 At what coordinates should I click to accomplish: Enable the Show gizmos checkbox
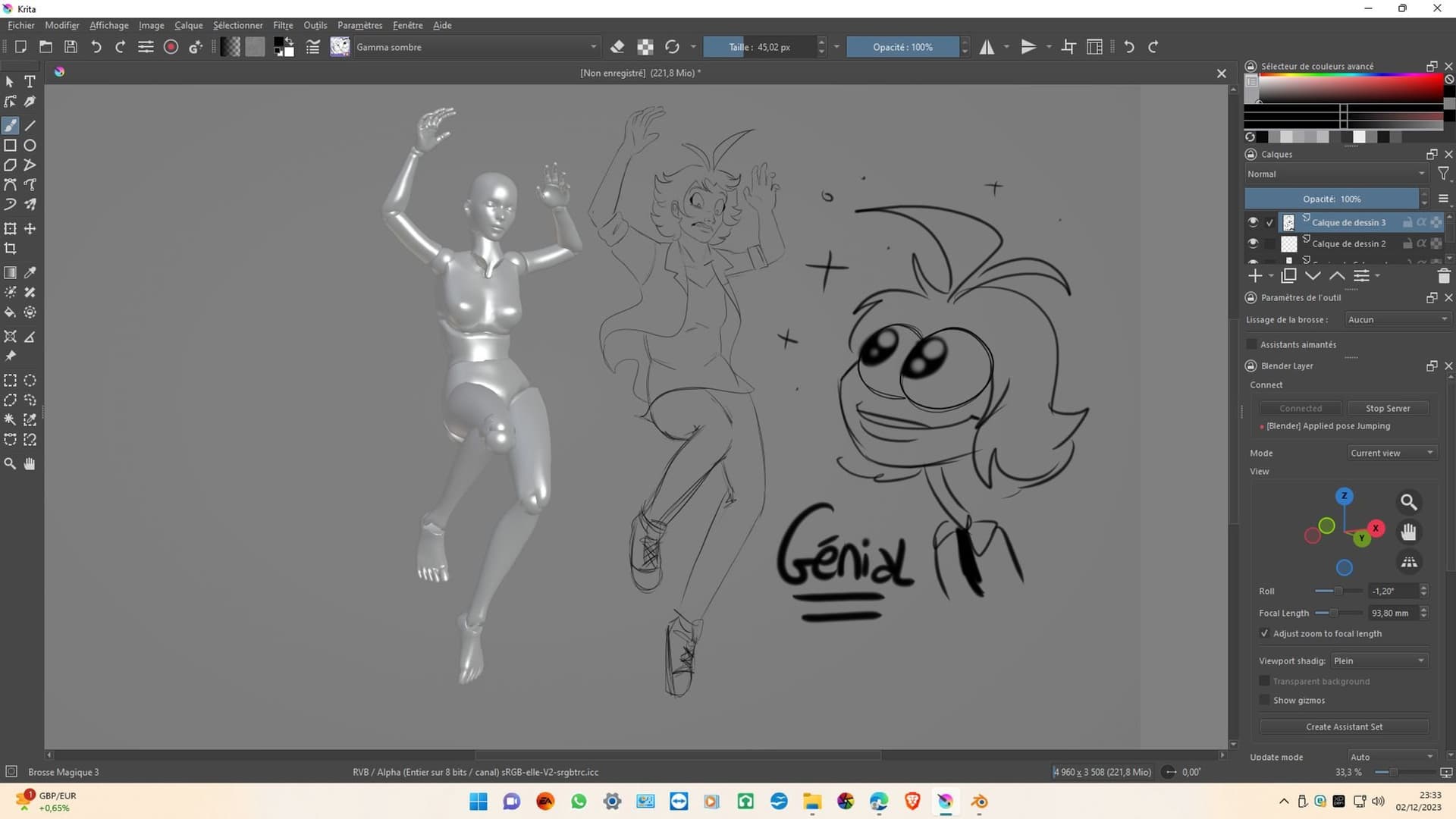pos(1264,700)
